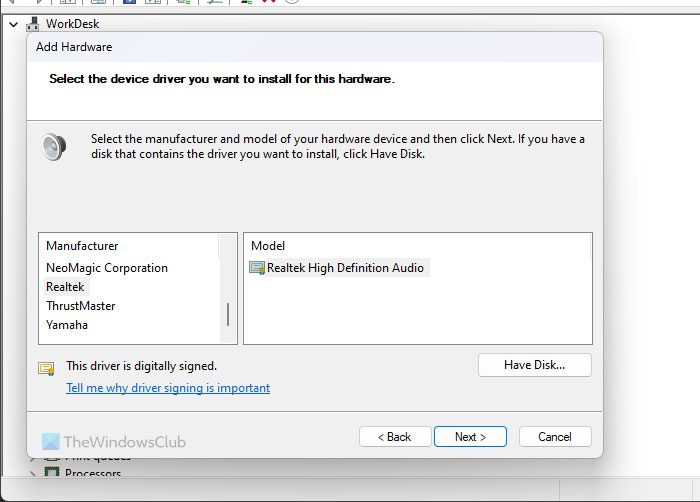Viewport: 700px width, 502px height.
Task: Proceed with the Next button
Action: [470, 437]
